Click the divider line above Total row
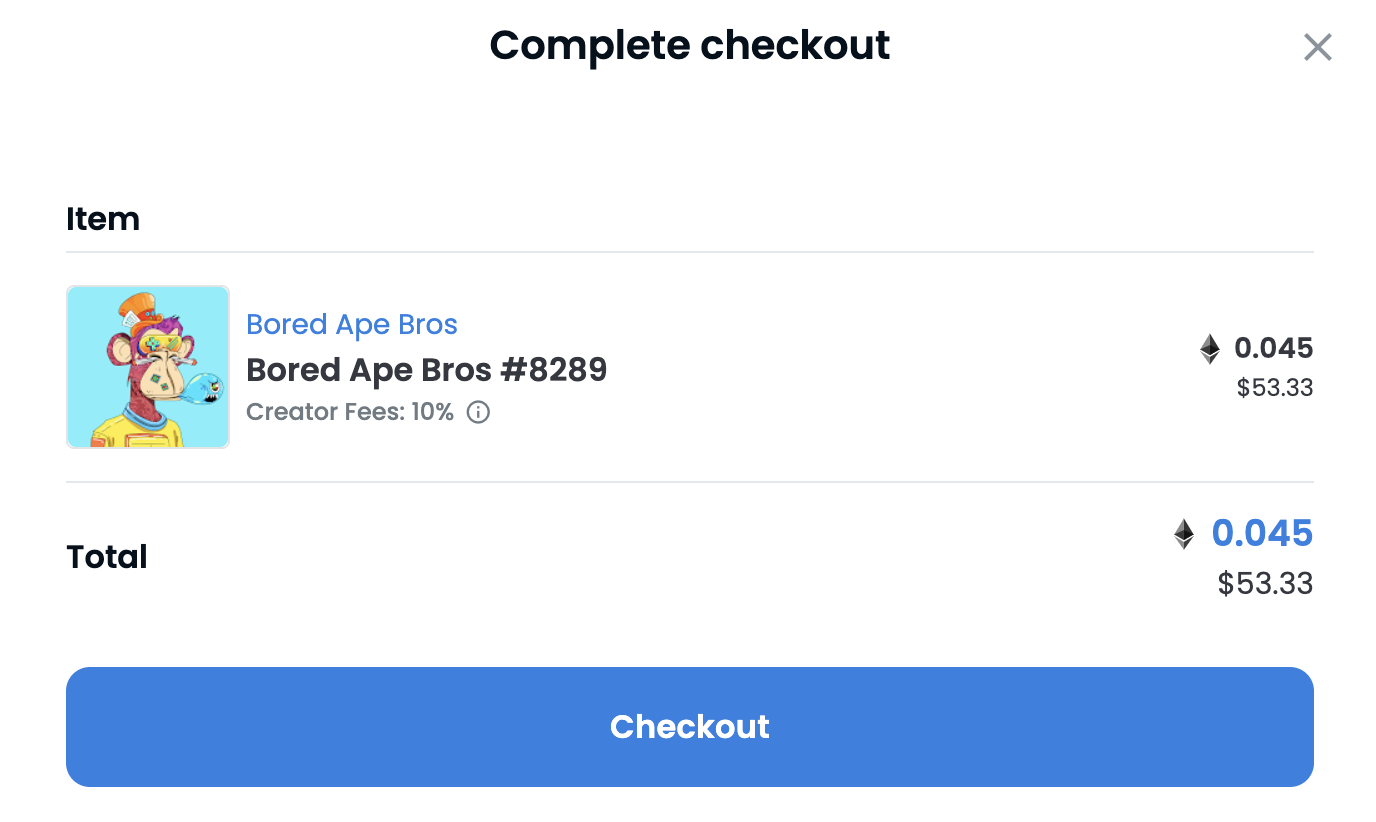The height and width of the screenshot is (822, 1376). point(689,482)
